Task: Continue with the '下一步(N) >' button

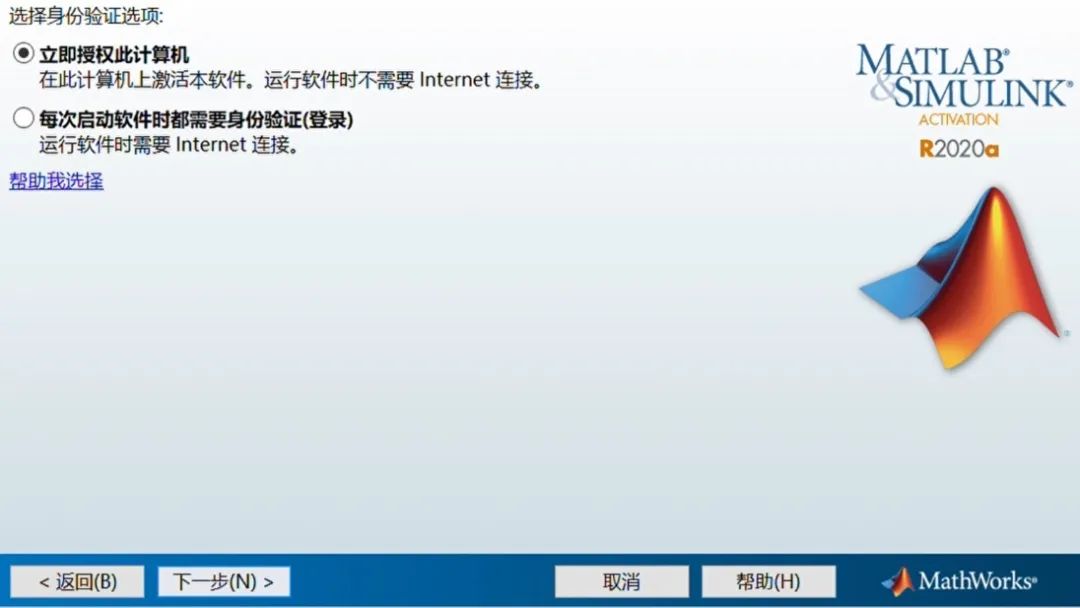Action: [224, 582]
